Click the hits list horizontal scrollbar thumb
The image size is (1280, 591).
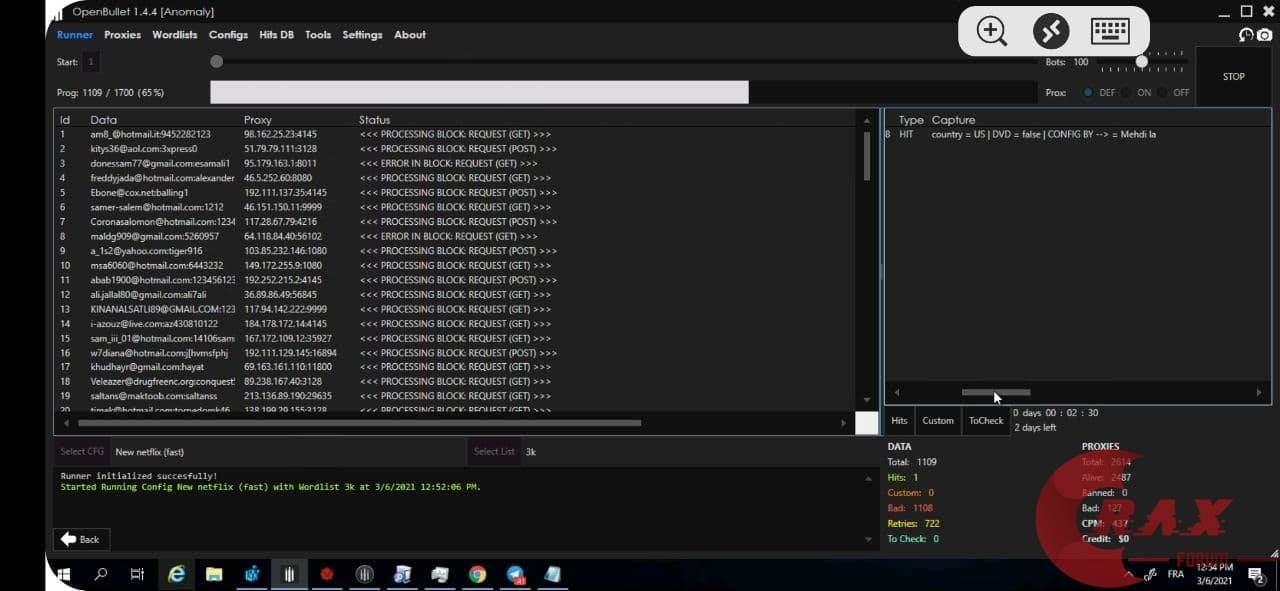996,392
